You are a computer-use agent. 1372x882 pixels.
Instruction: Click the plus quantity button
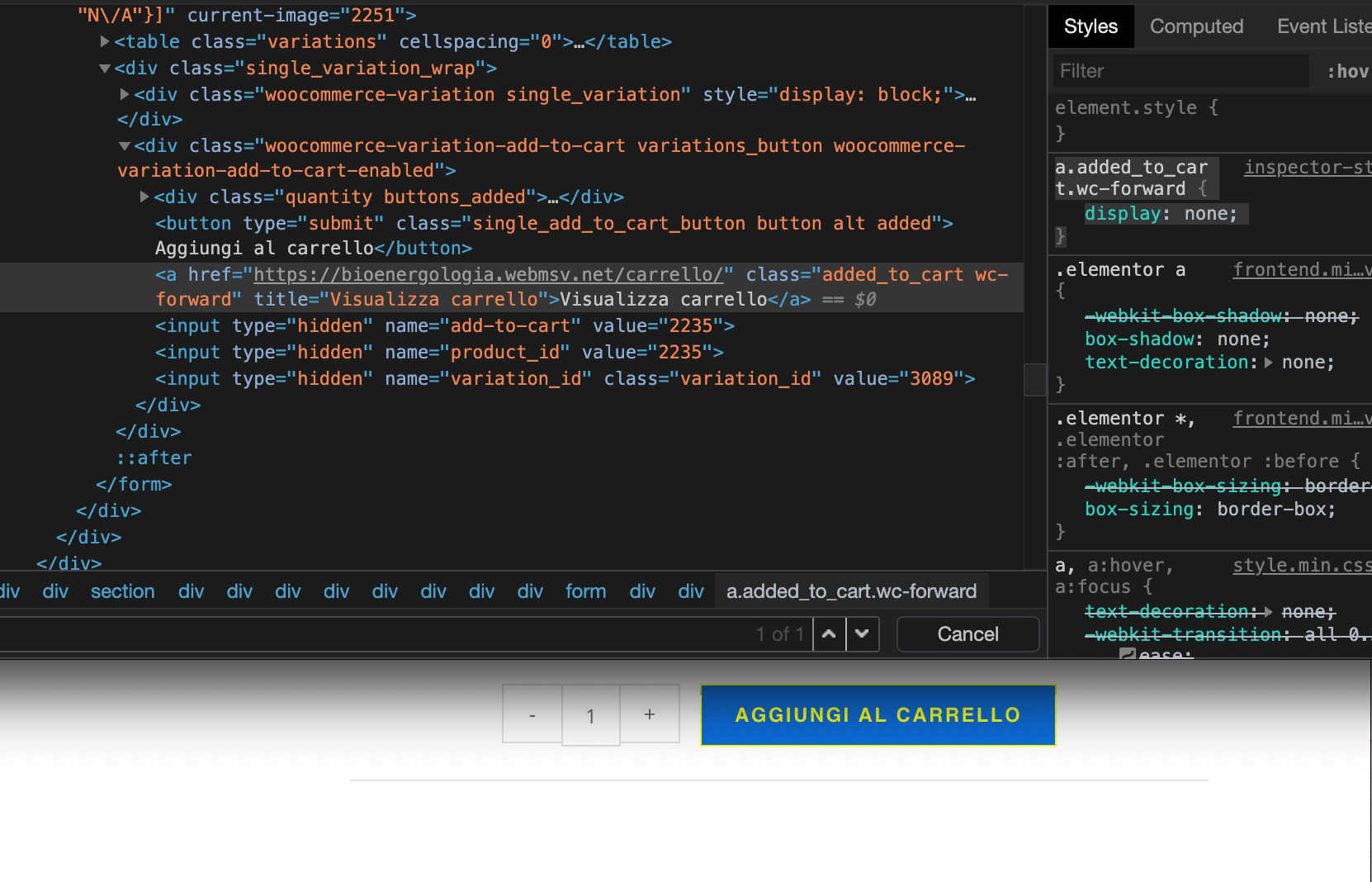point(650,714)
